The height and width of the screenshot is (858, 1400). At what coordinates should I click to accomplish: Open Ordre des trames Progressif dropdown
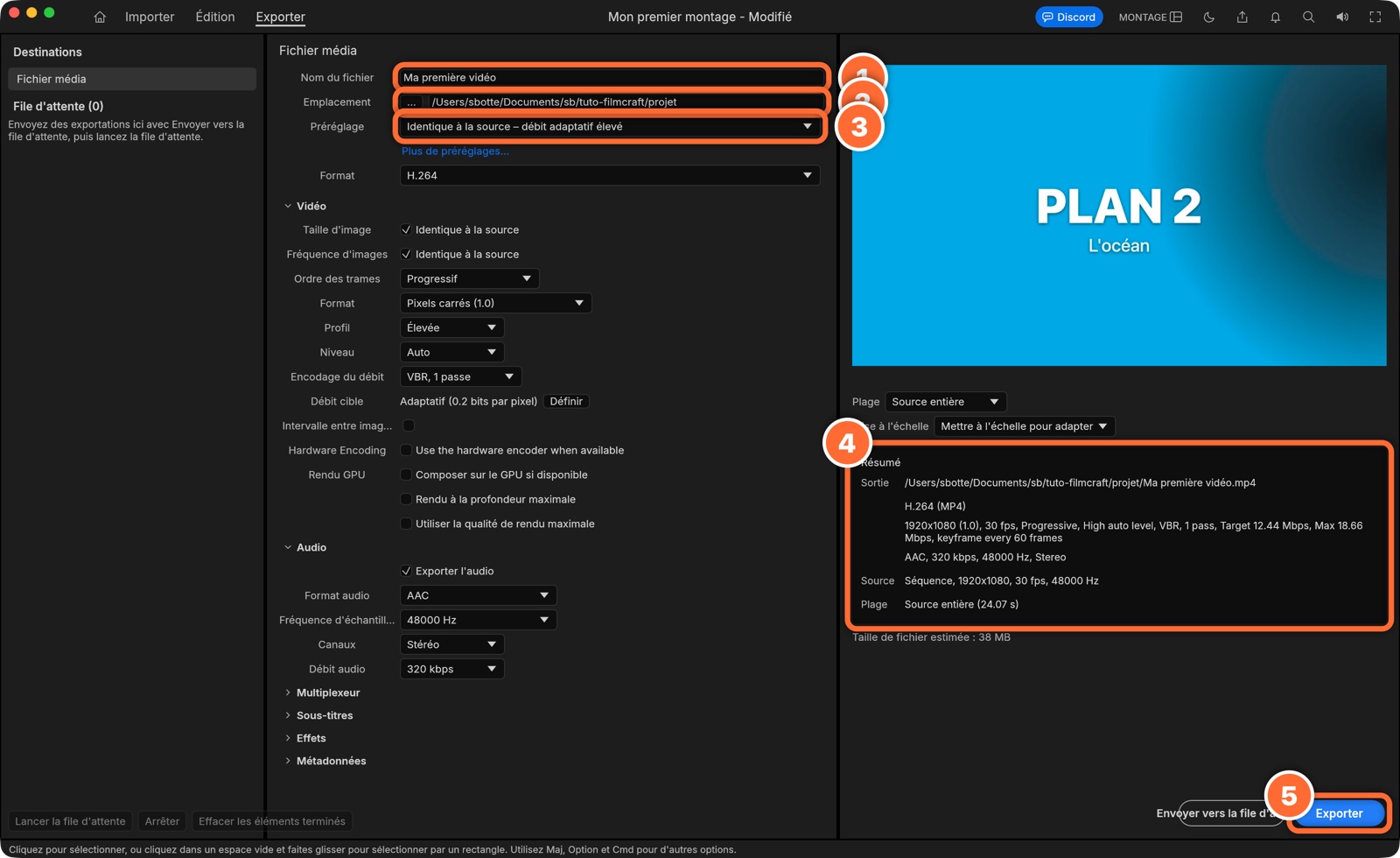click(469, 278)
